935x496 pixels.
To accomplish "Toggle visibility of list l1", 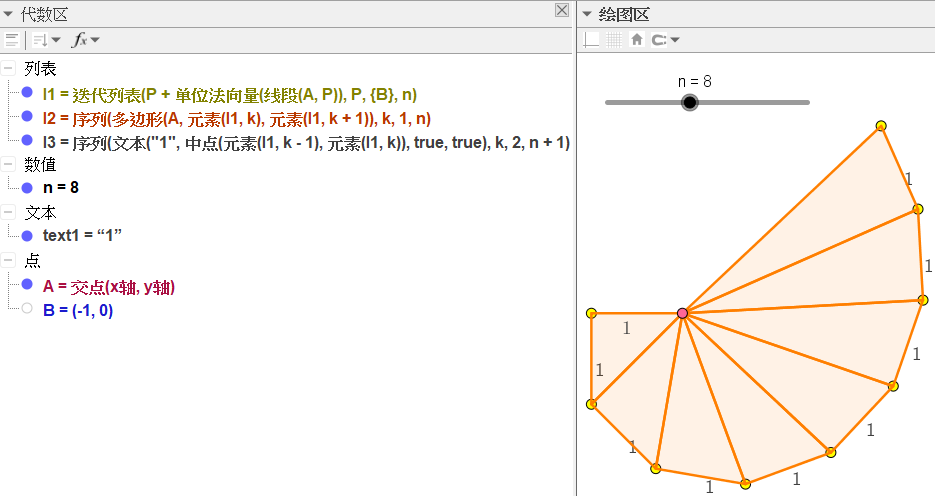I will pyautogui.click(x=27, y=92).
